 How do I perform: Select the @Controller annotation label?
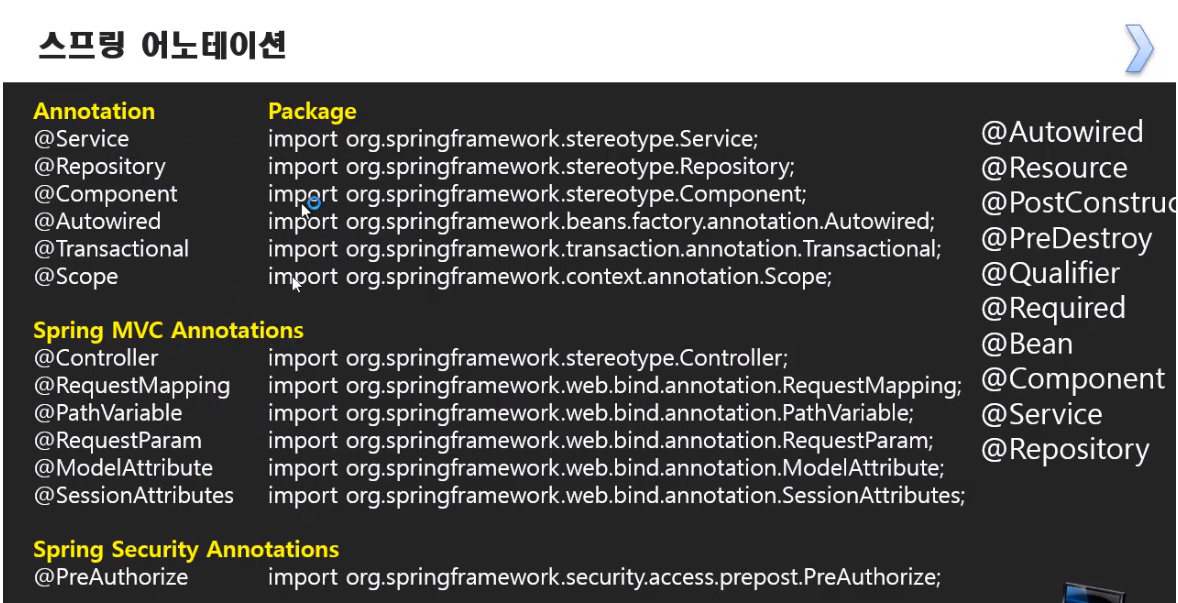click(x=95, y=357)
